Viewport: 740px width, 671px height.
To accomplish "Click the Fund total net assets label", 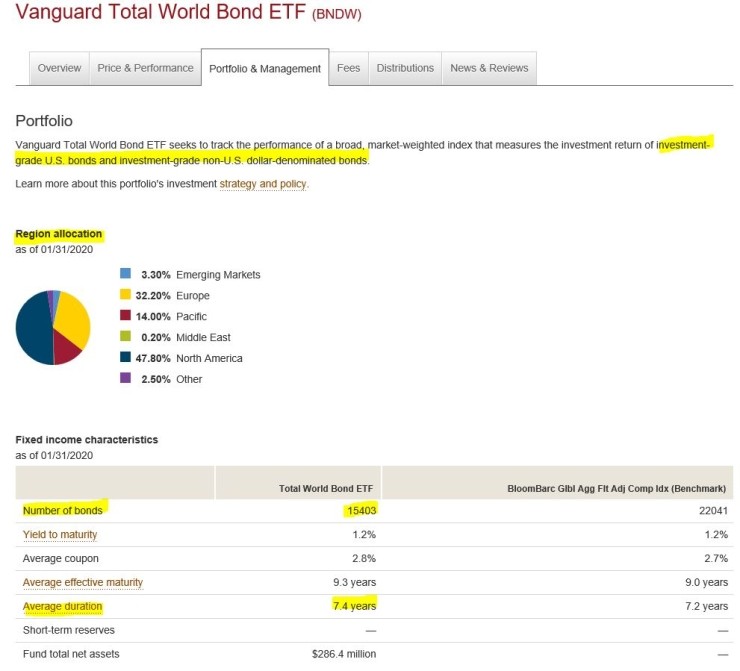I will point(71,654).
